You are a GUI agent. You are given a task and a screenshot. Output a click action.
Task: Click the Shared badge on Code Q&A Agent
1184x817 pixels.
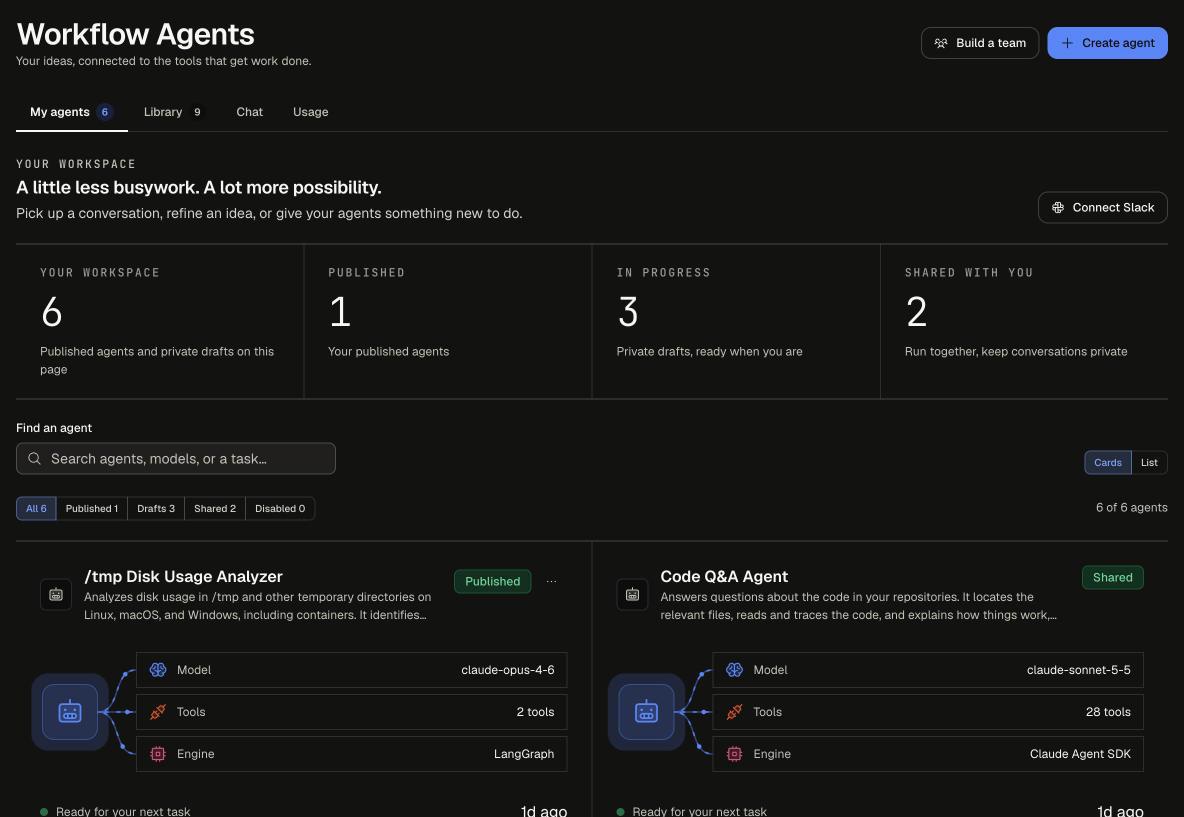[x=1112, y=578]
